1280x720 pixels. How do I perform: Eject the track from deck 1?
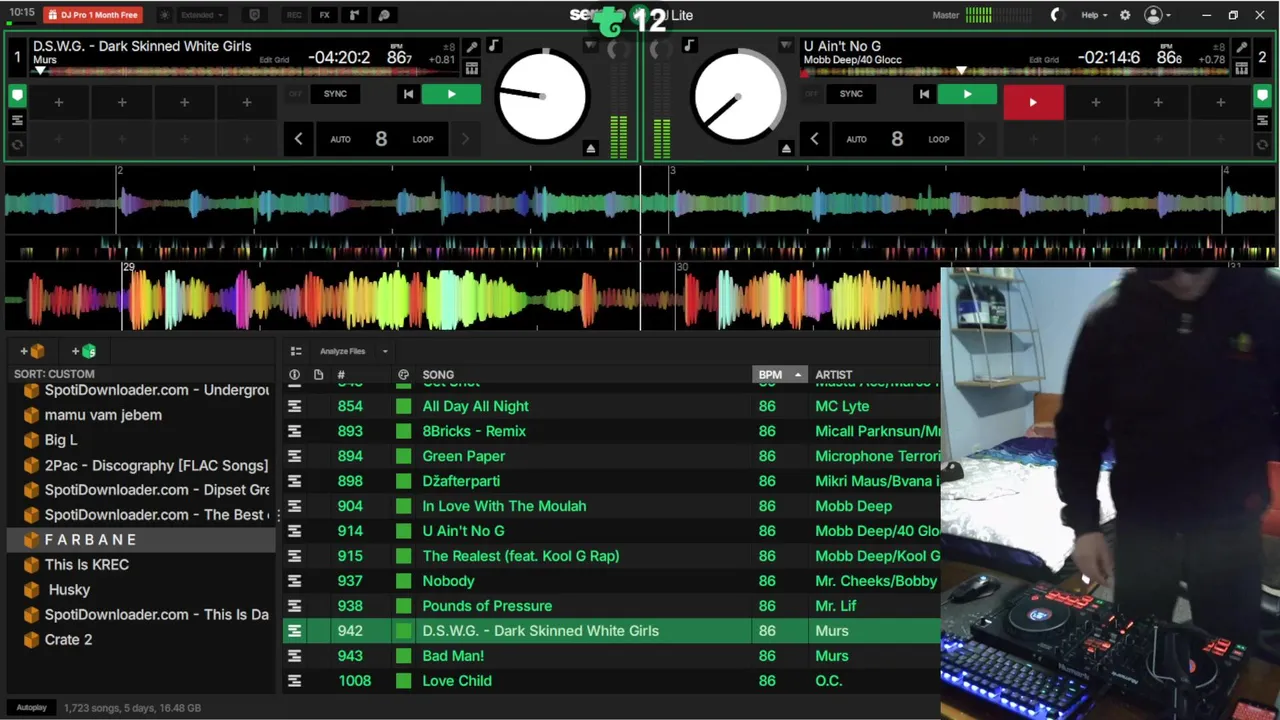pyautogui.click(x=590, y=148)
